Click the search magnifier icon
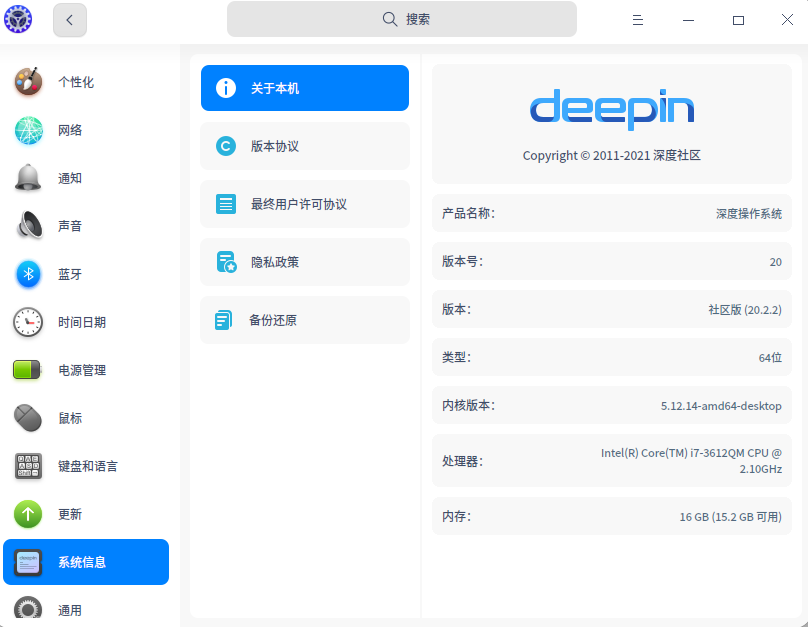This screenshot has width=808, height=627. (390, 19)
